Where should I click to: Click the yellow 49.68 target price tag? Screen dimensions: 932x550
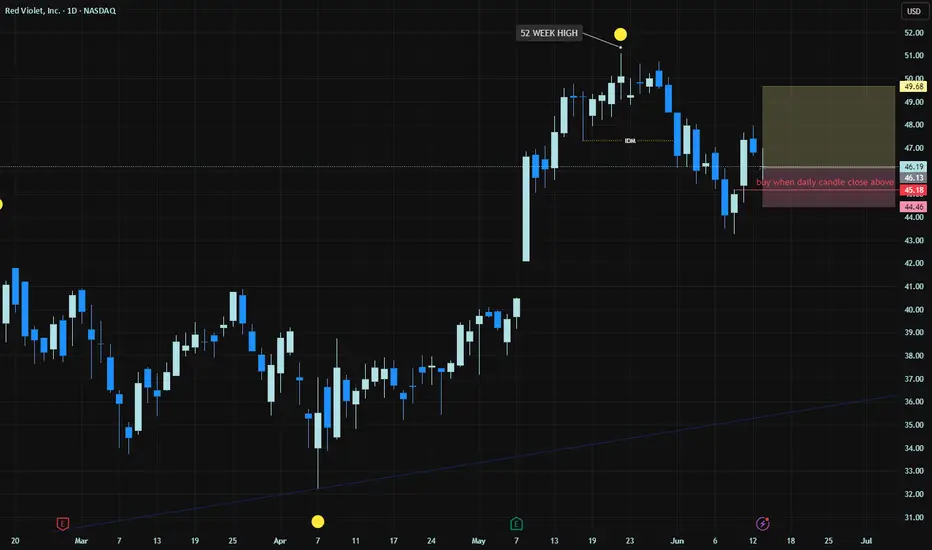[914, 87]
